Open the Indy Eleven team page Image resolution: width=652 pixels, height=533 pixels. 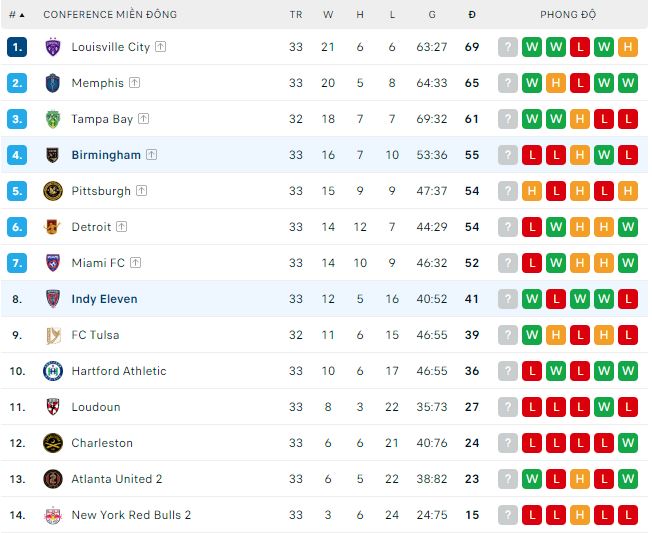[x=104, y=299]
